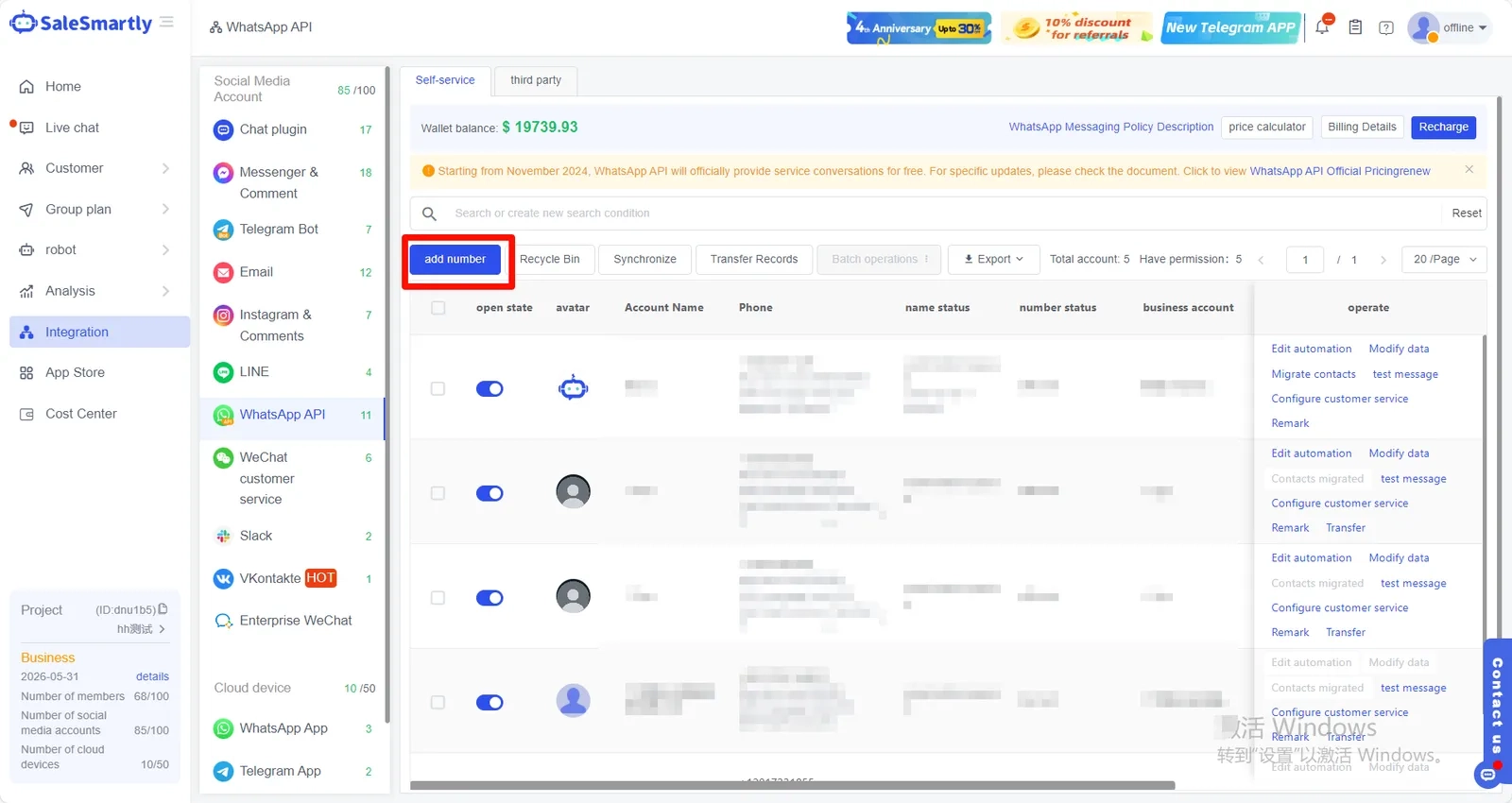Open the Export dropdown
Viewport: 1512px width, 803px height.
[x=993, y=259]
